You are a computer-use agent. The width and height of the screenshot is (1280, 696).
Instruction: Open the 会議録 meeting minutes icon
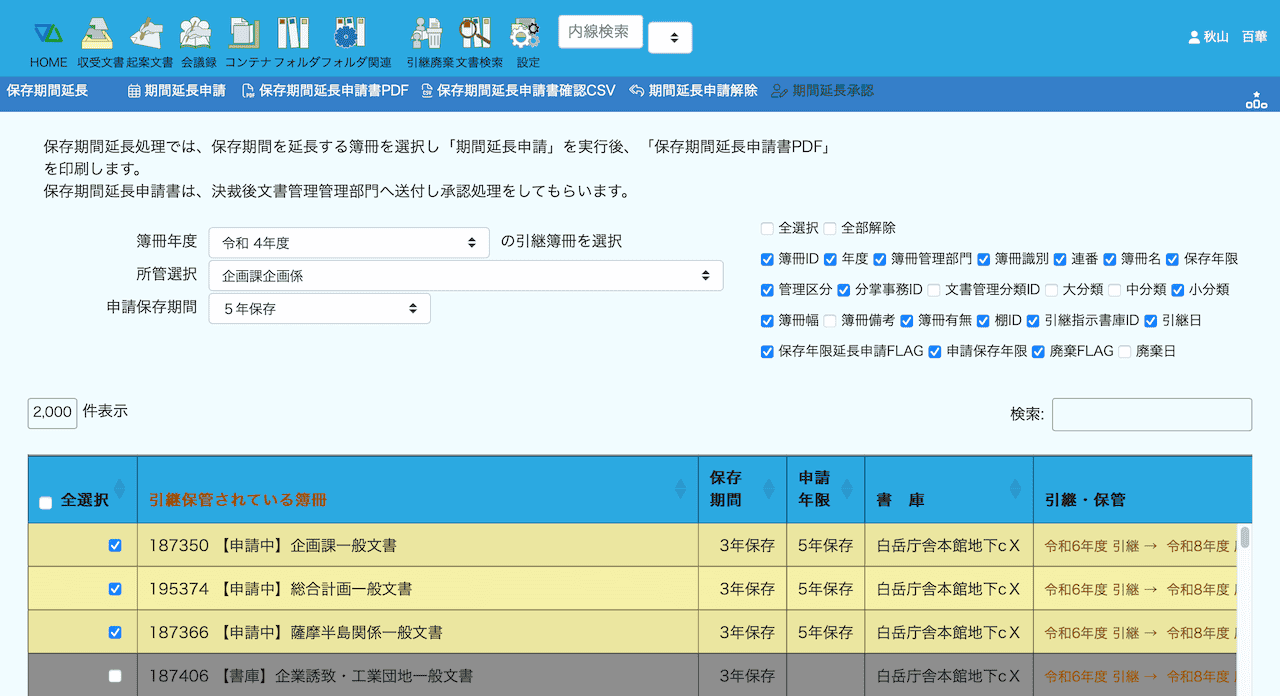point(196,34)
